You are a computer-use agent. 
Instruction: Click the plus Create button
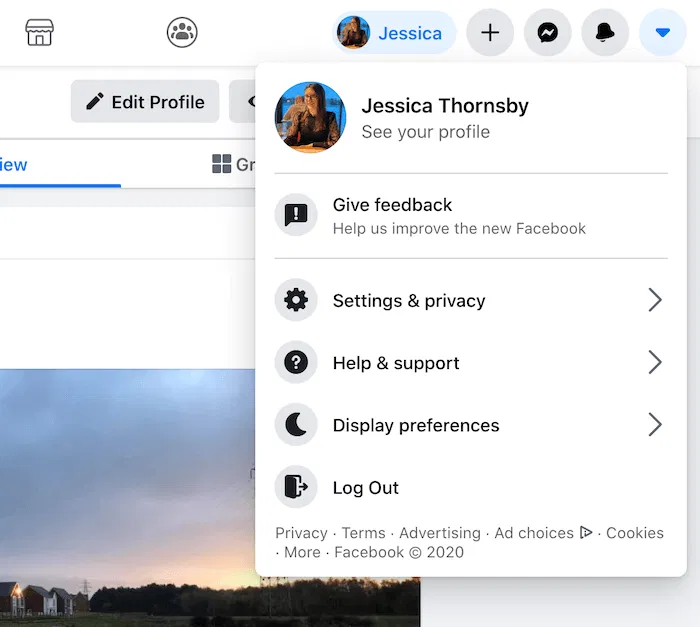(490, 33)
